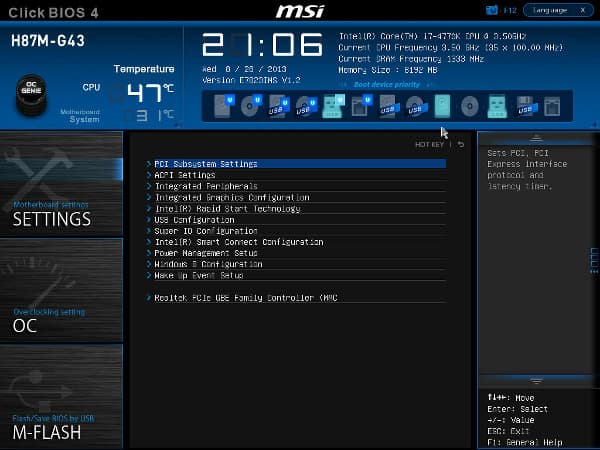Image resolution: width=600 pixels, height=450 pixels.
Task: Select the UEFI CD/DVD boot device icon
Action: 251,106
